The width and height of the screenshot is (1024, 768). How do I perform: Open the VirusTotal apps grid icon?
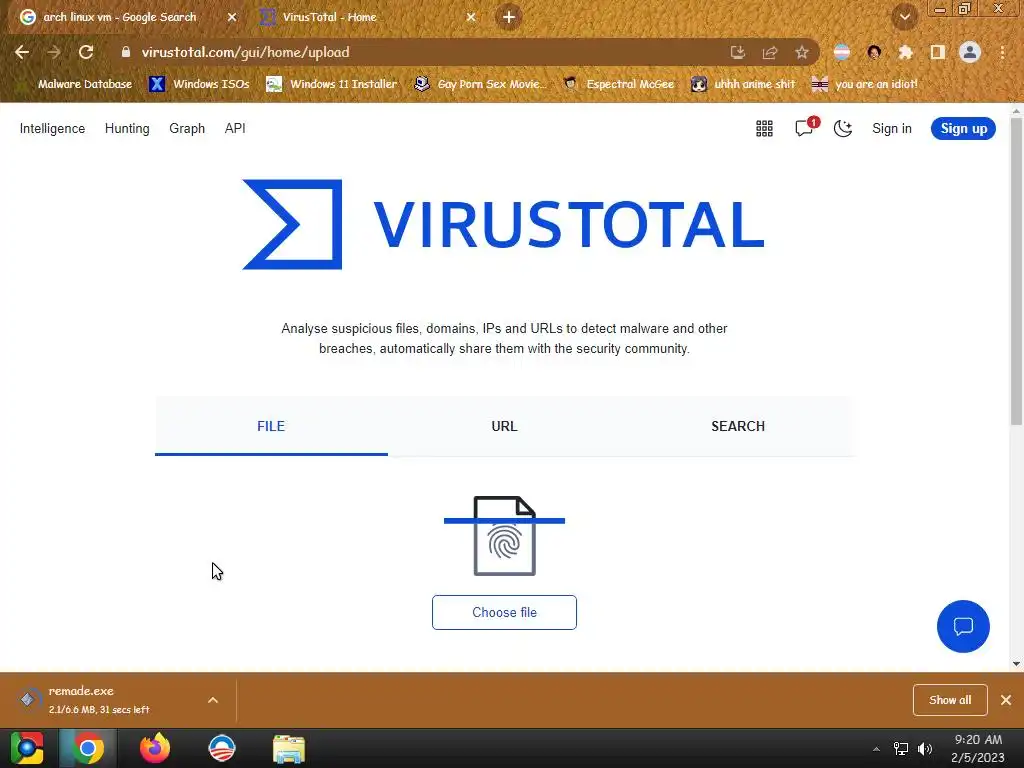coord(764,129)
